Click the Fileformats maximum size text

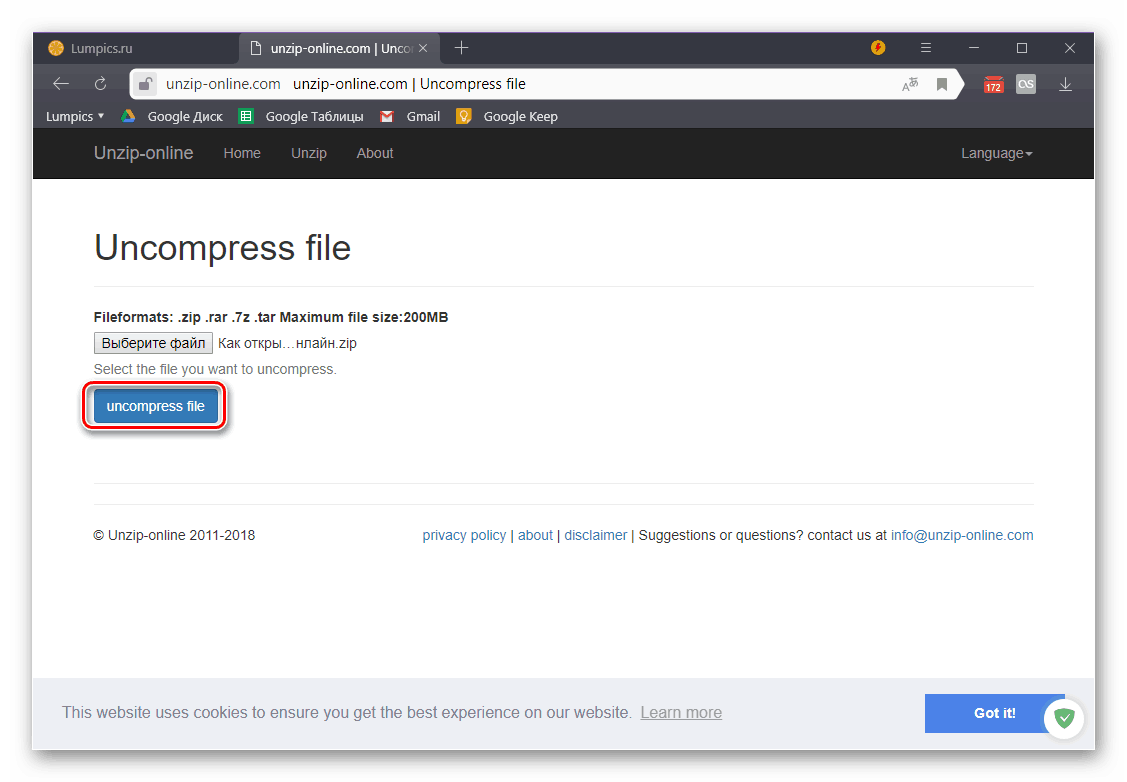pyautogui.click(x=271, y=317)
